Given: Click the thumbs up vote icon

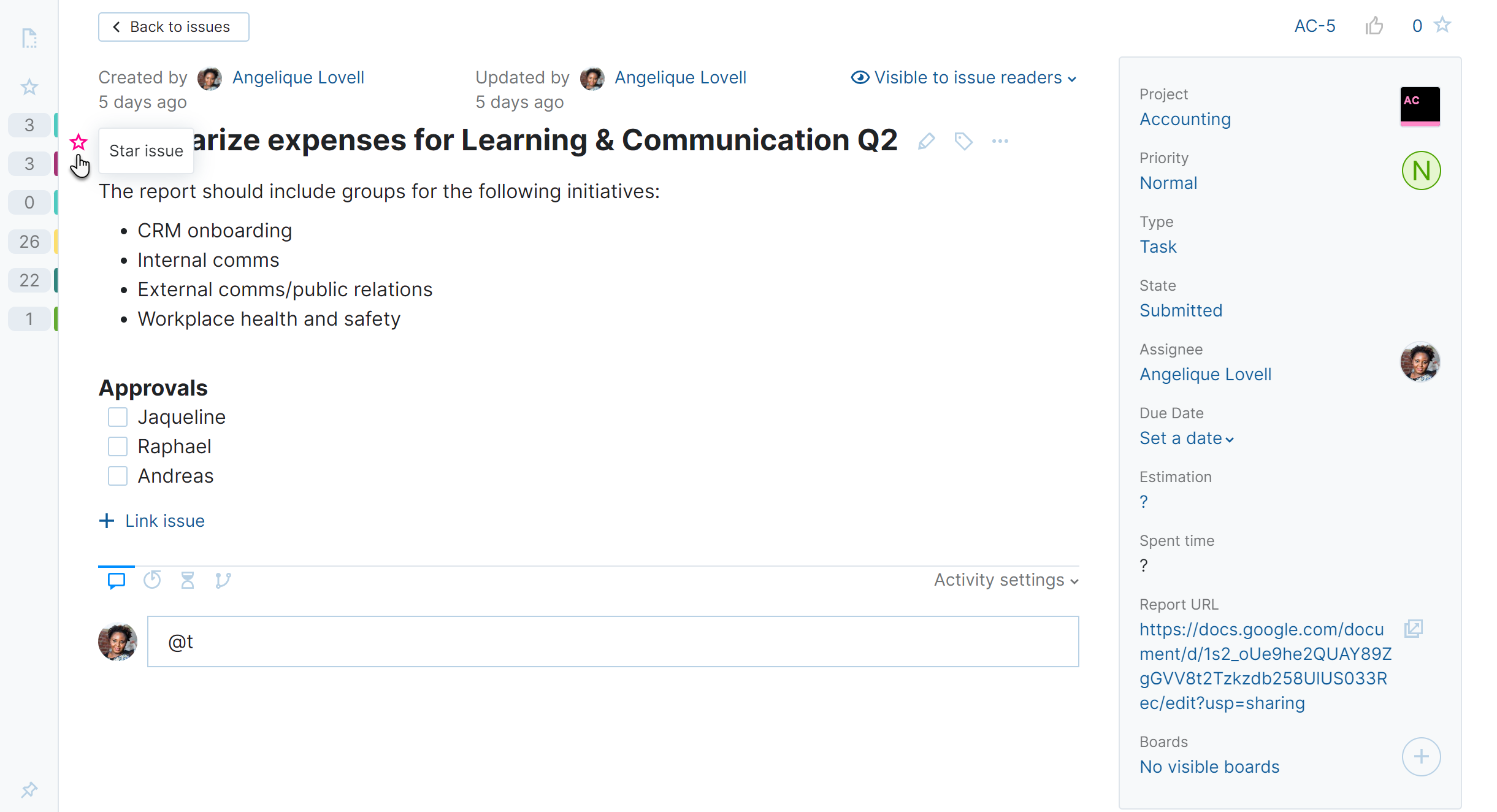Looking at the screenshot, I should pyautogui.click(x=1374, y=26).
